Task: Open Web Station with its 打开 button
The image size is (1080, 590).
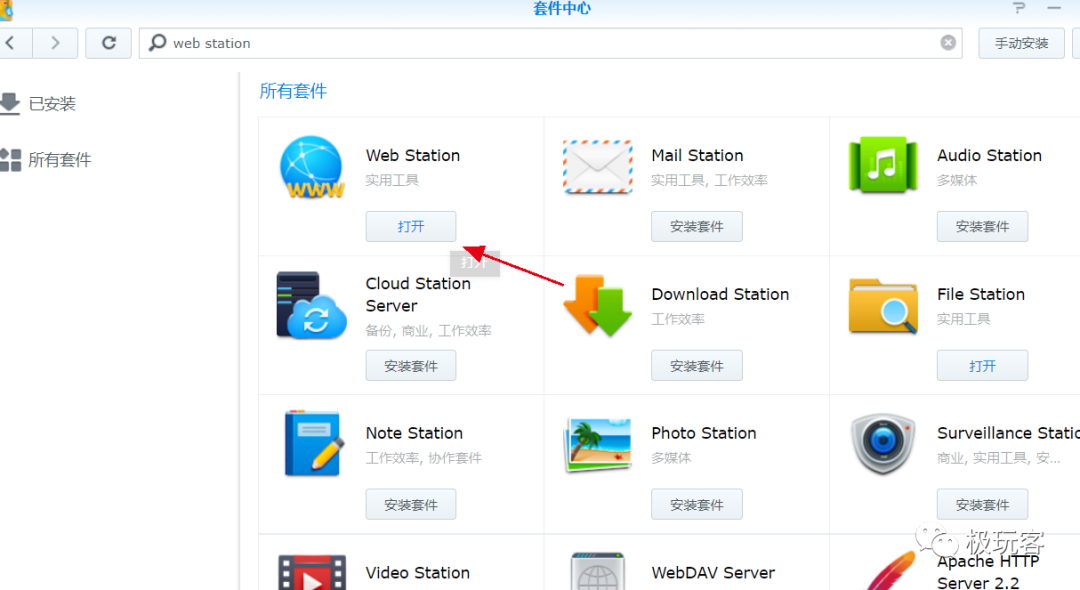Action: coord(411,226)
